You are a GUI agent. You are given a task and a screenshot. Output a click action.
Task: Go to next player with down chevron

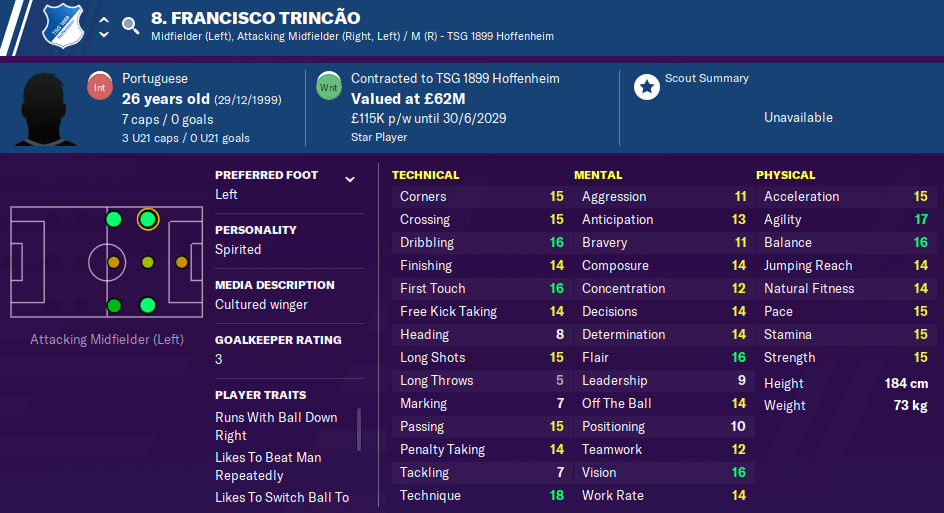click(x=104, y=35)
